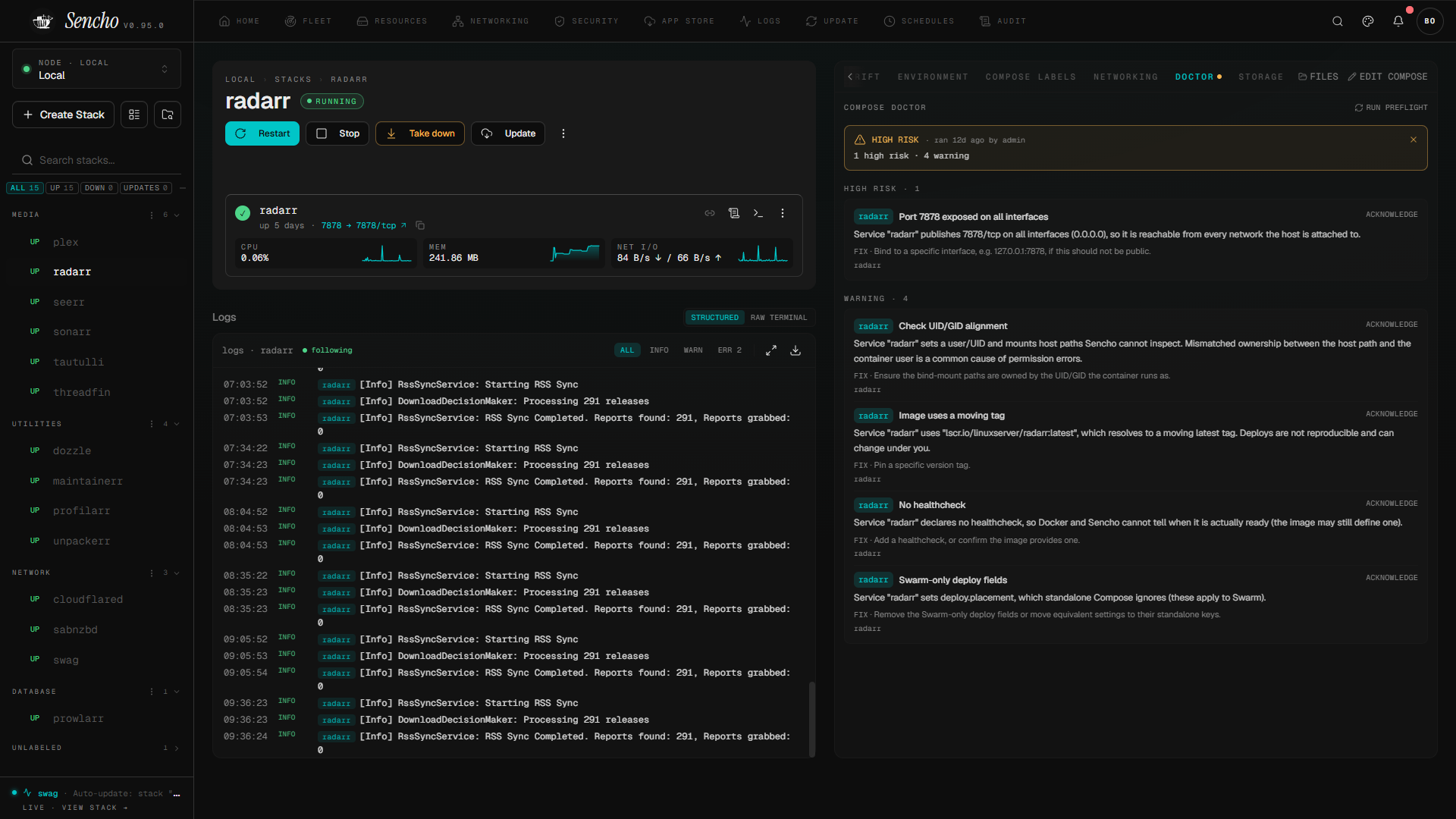The width and height of the screenshot is (1456, 819).
Task: Click the logs vertical scrollbar
Action: tap(812, 719)
